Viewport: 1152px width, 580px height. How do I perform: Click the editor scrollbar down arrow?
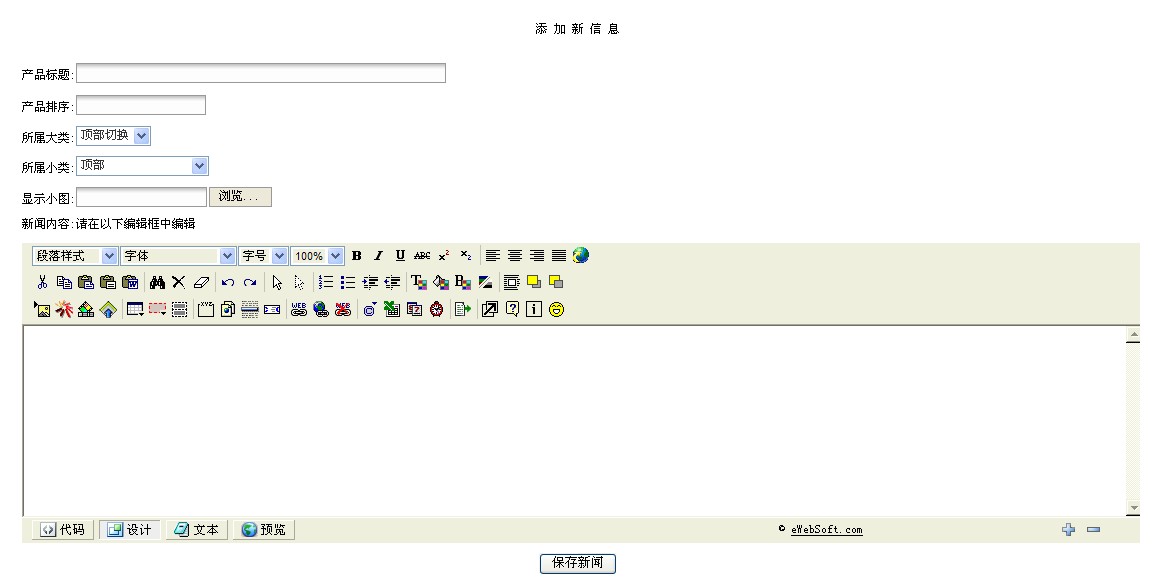pyautogui.click(x=1134, y=507)
